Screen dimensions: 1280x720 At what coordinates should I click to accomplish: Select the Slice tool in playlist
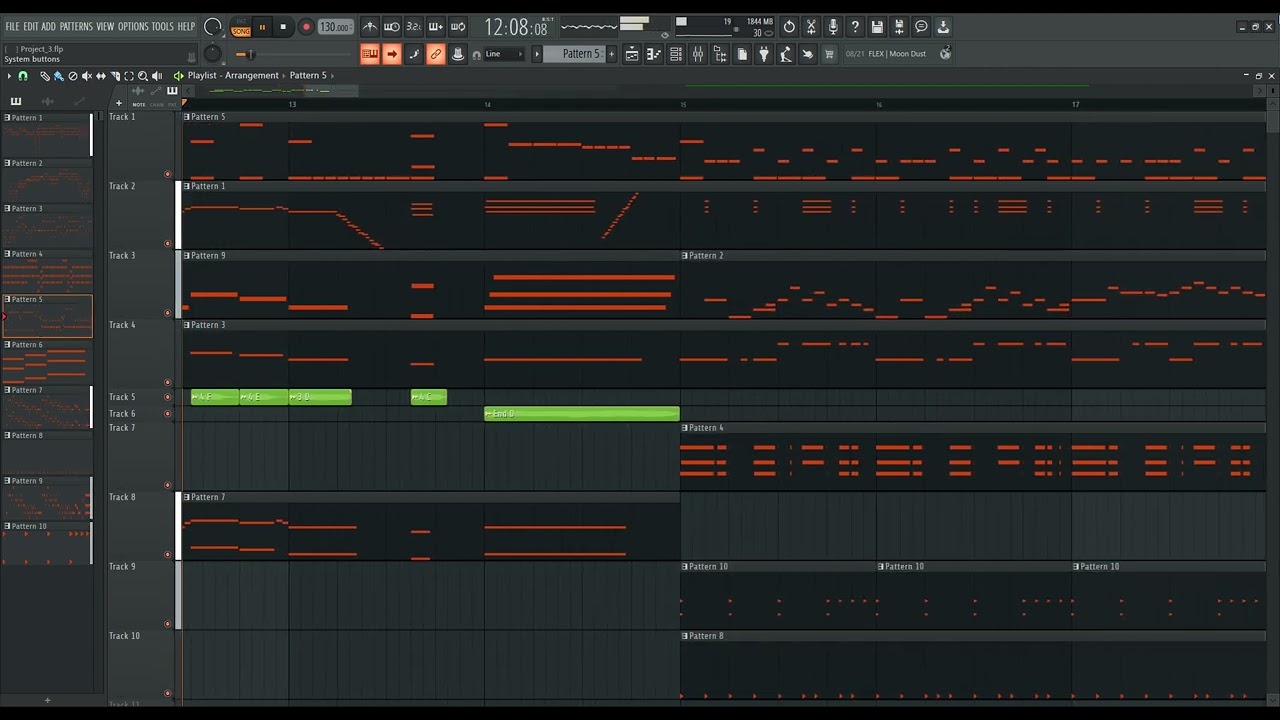[115, 76]
